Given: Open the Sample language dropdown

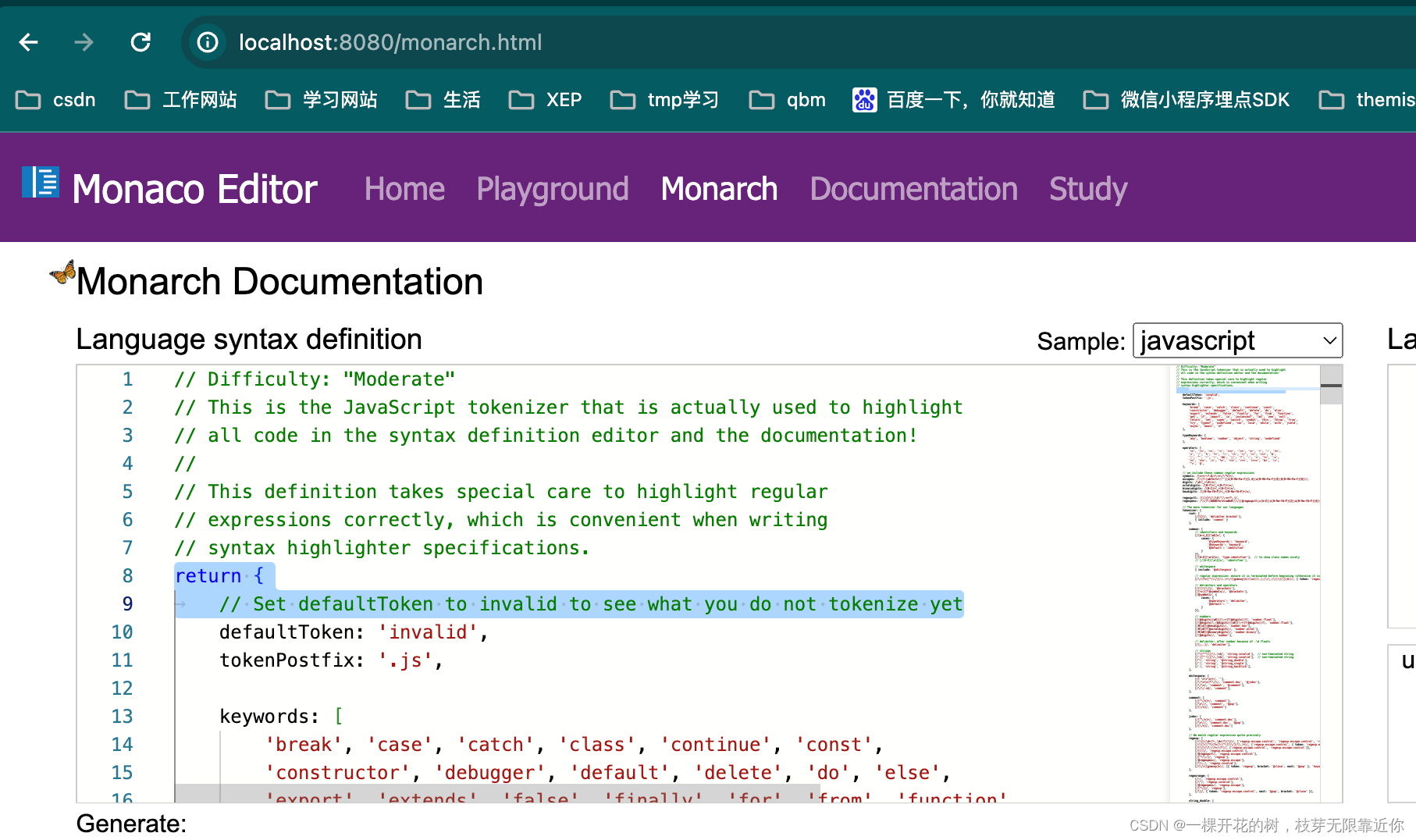Looking at the screenshot, I should pyautogui.click(x=1236, y=340).
